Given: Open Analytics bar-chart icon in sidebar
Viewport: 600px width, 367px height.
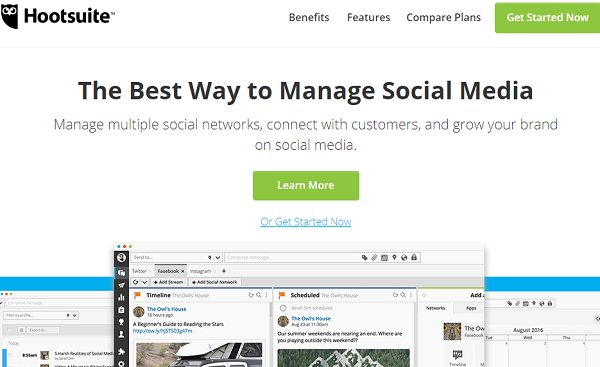Looking at the screenshot, I should coord(121,297).
